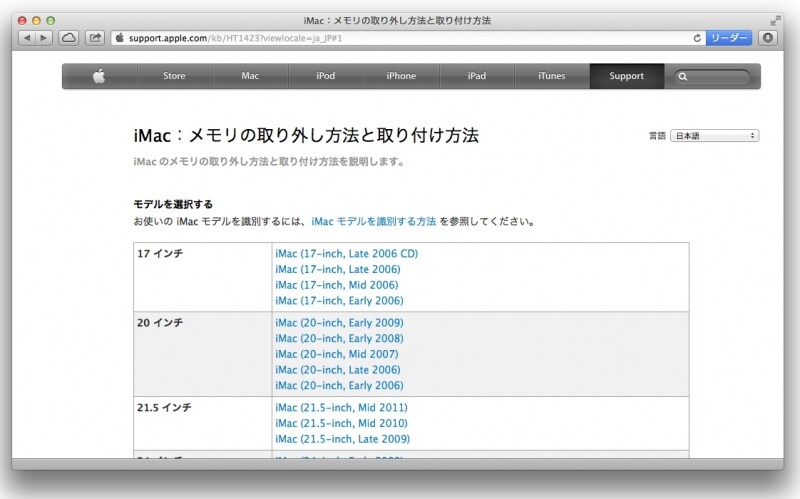Switch to the iPhone navigation tab
This screenshot has height=499, width=800.
[x=401, y=76]
